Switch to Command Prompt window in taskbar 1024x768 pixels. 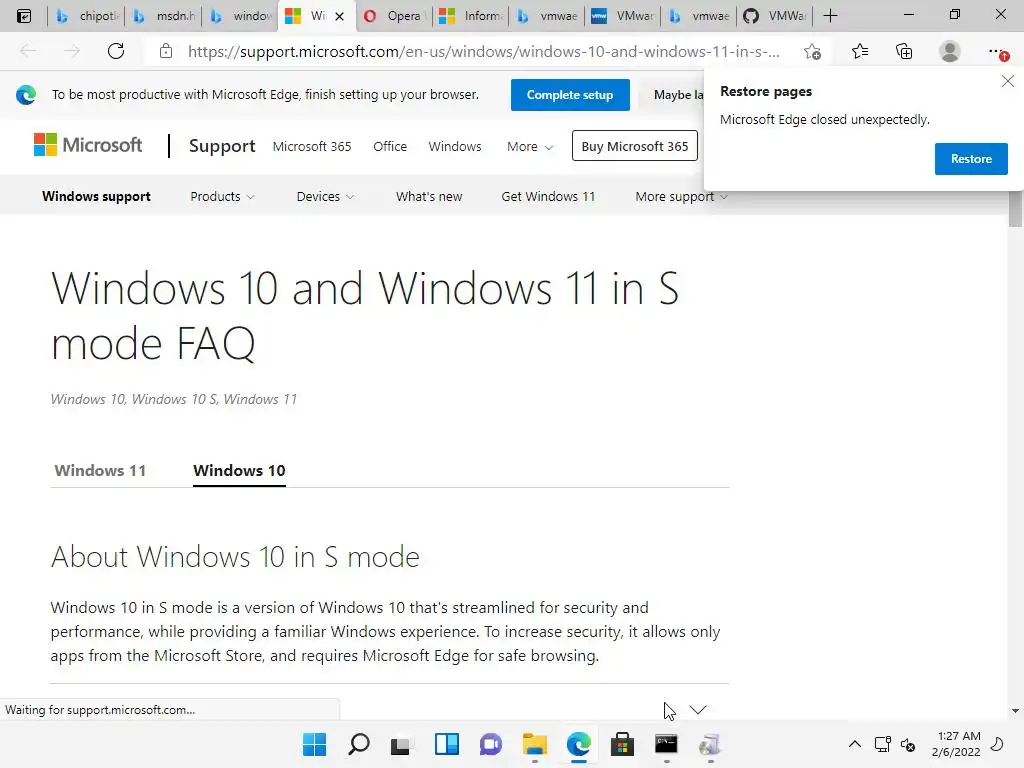pos(666,744)
